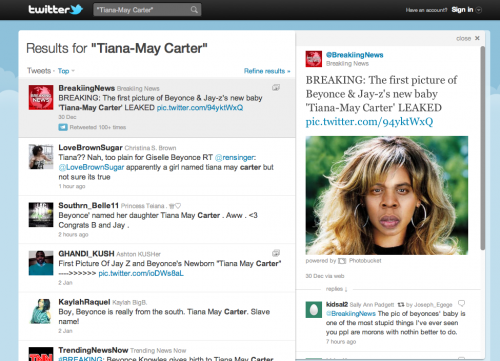
Task: Click BreakiingNews avatar in details pane
Action: pos(314,59)
